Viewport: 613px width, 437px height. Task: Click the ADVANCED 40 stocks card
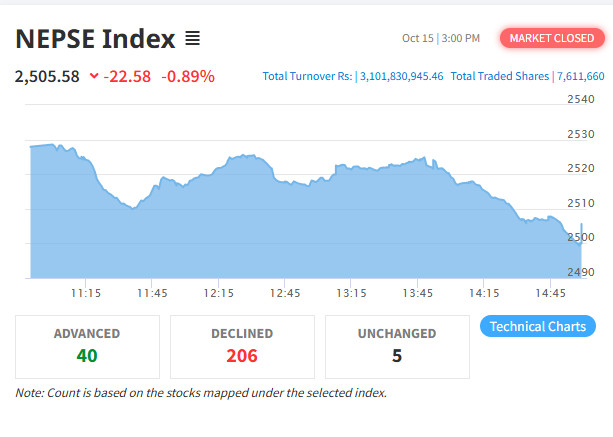[x=87, y=346]
